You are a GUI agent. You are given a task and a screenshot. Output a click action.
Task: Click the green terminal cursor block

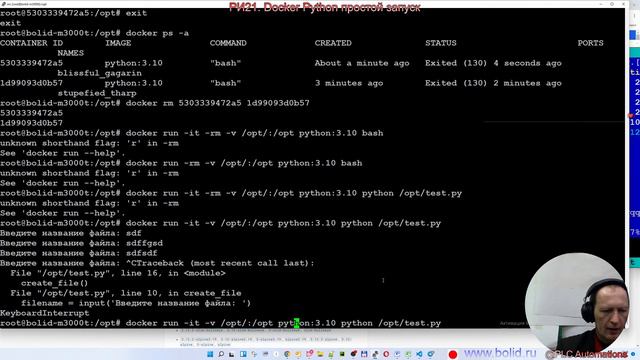296,323
